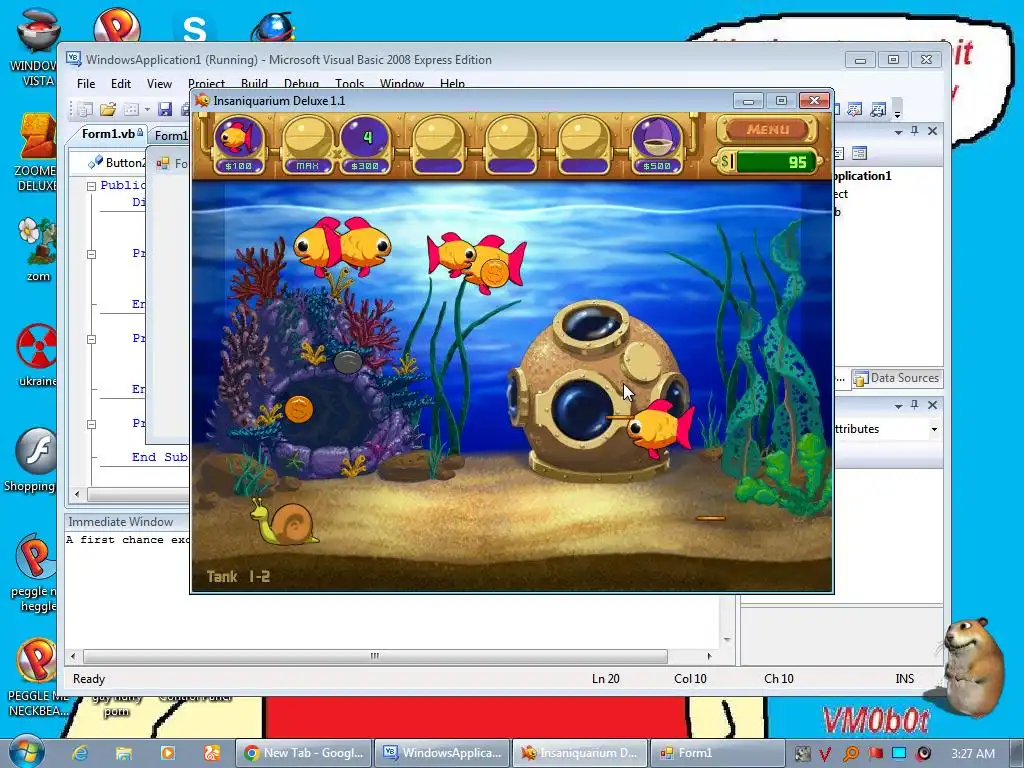Screen dimensions: 1024x768
Task: Collect the coin near the cave
Action: pyautogui.click(x=299, y=409)
